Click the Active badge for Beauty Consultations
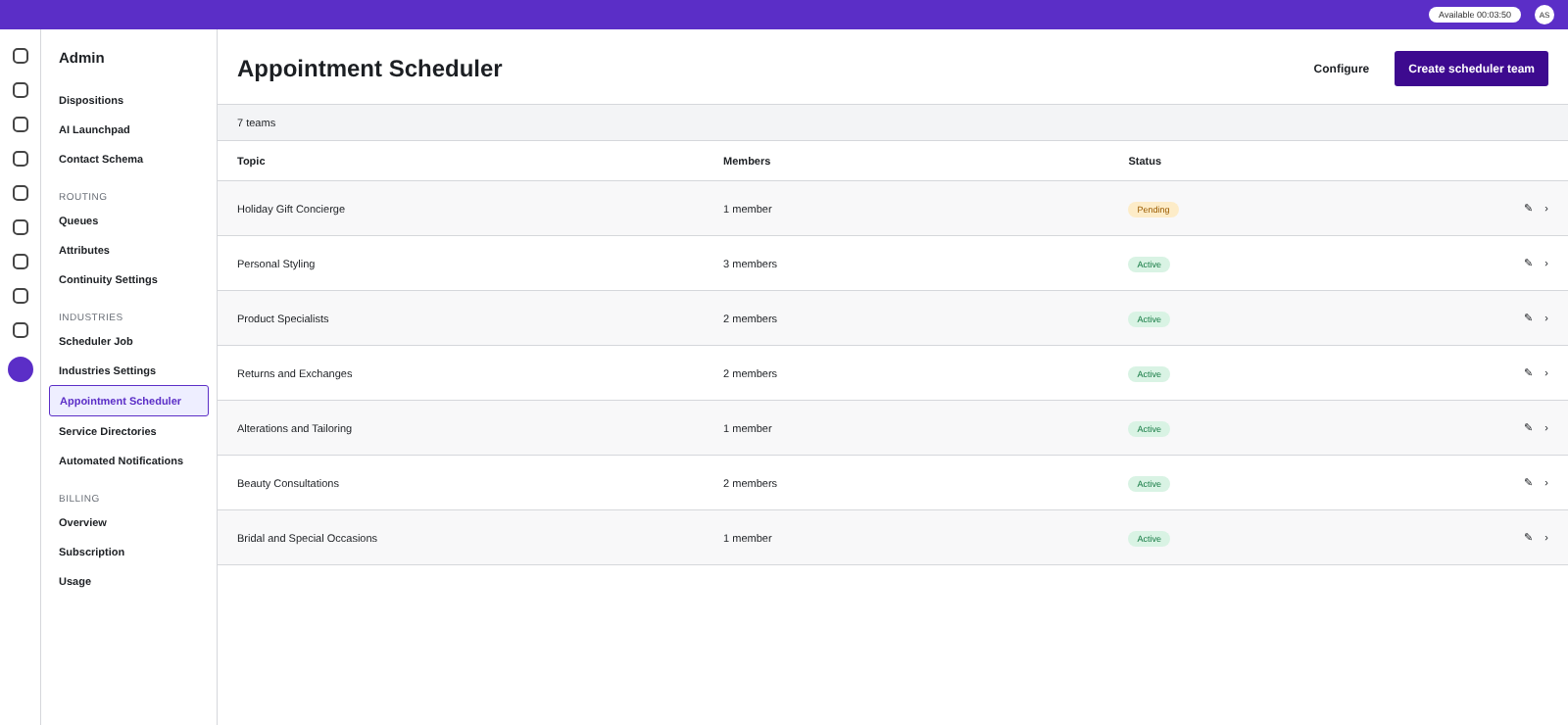Image resolution: width=1568 pixels, height=725 pixels. pos(1149,484)
